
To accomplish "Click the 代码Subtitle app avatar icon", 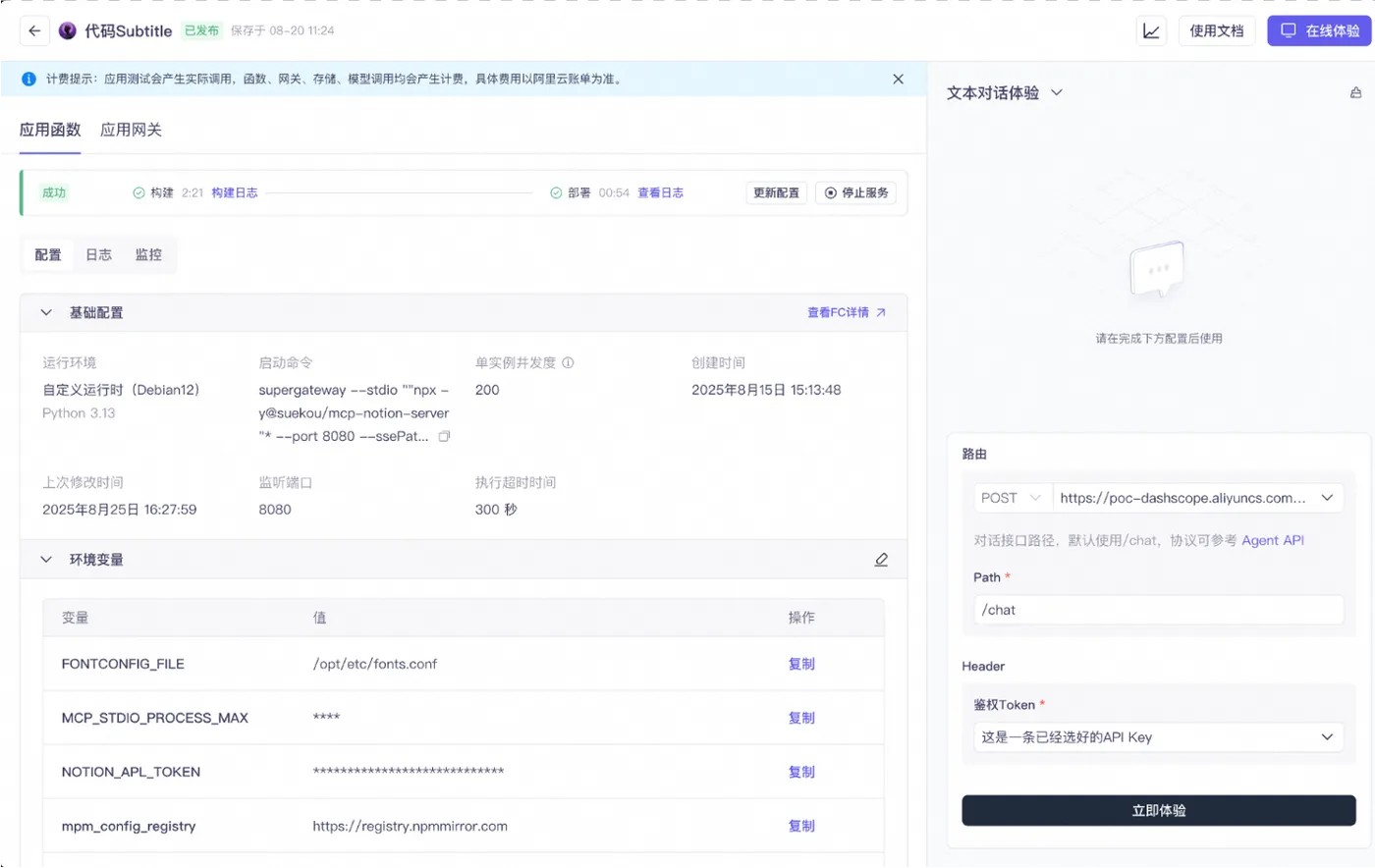I will pos(68,30).
